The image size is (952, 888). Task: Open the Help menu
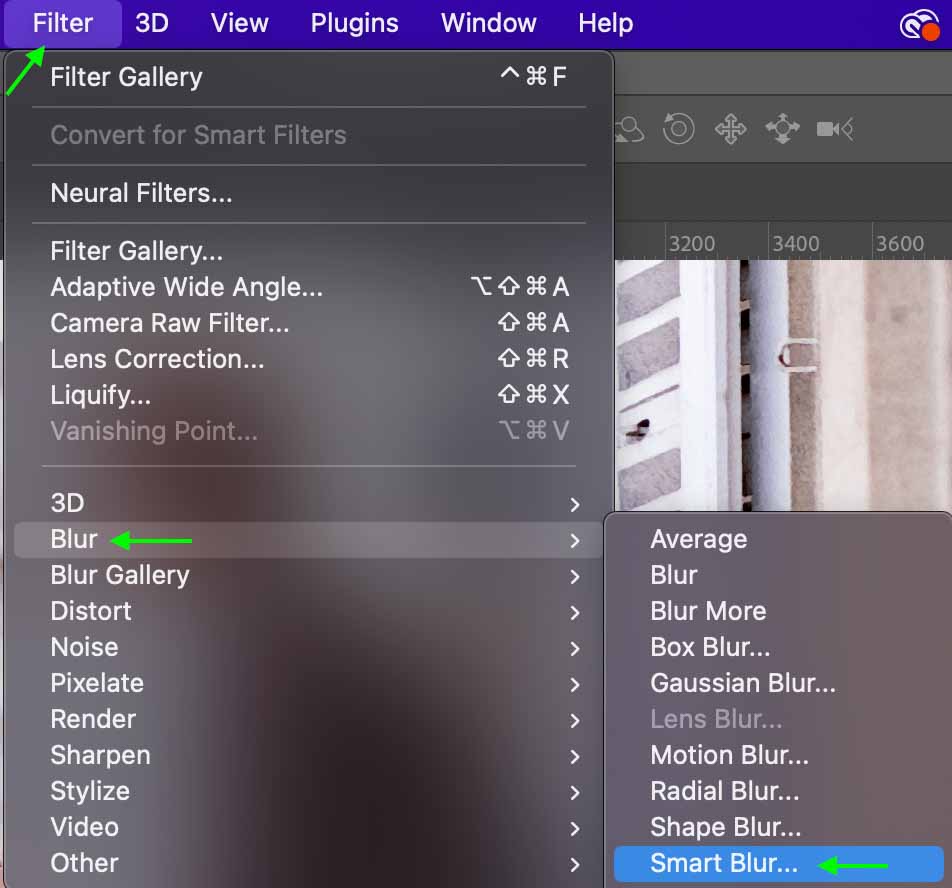click(605, 24)
